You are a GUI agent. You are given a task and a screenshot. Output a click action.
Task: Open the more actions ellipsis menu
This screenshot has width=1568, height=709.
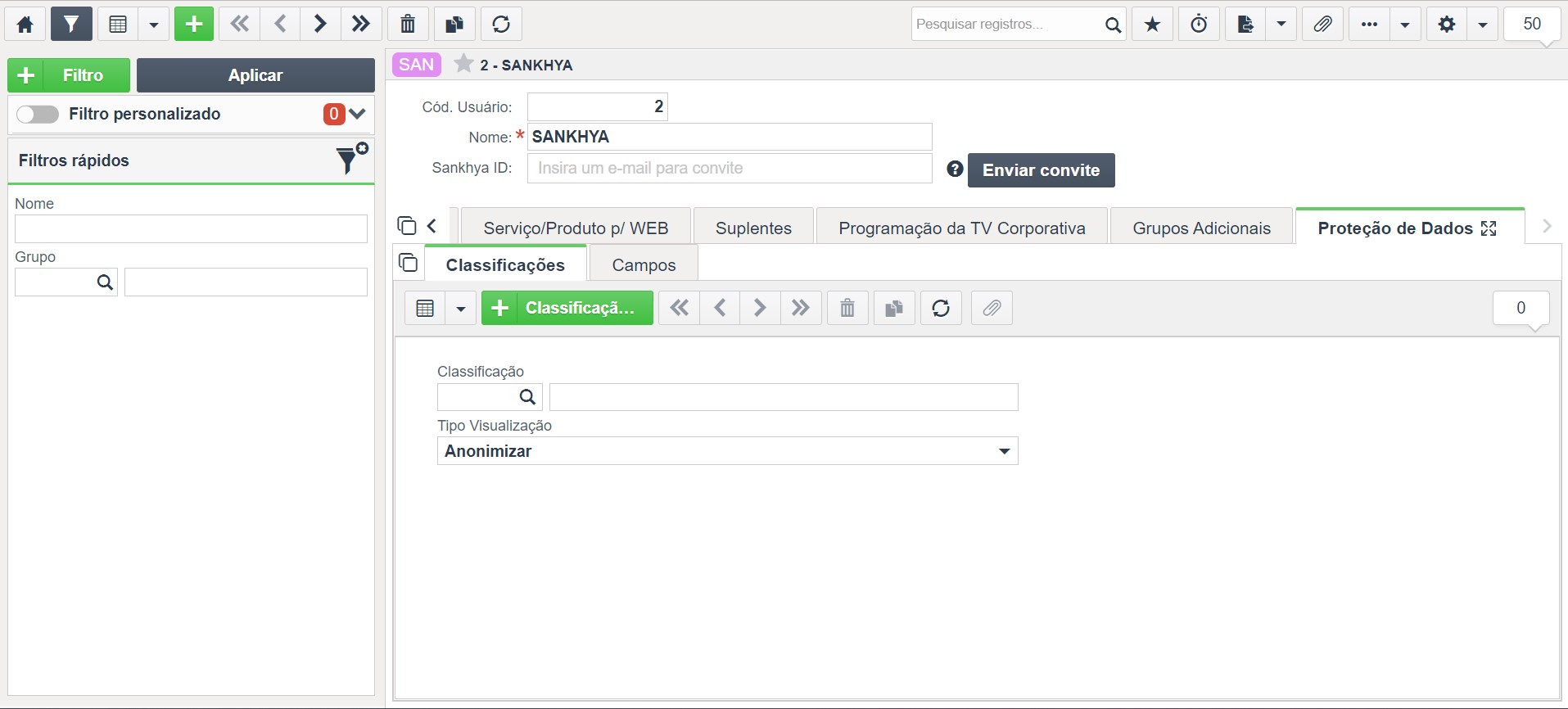click(1369, 24)
